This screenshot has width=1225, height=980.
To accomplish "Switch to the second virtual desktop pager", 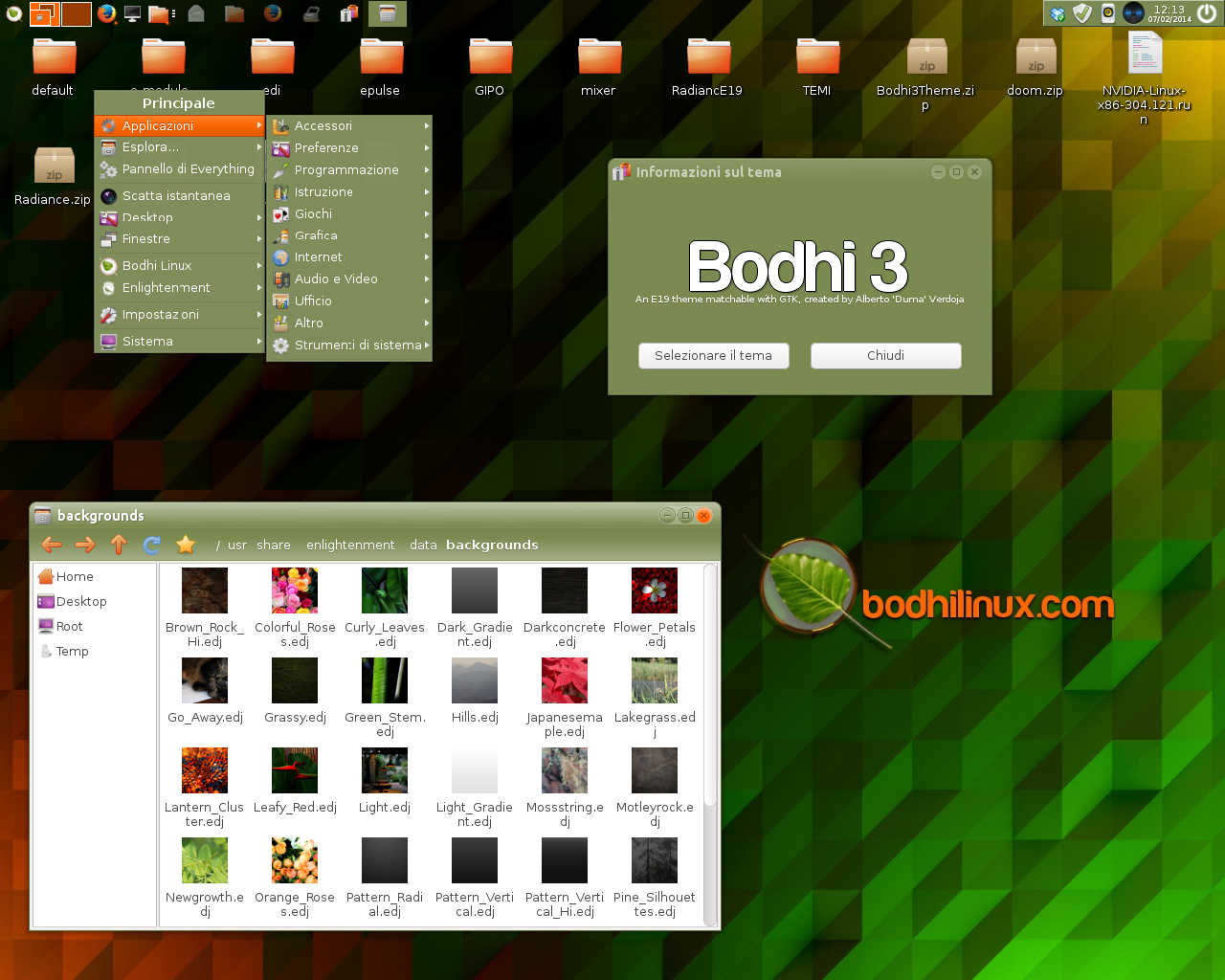I will (77, 13).
